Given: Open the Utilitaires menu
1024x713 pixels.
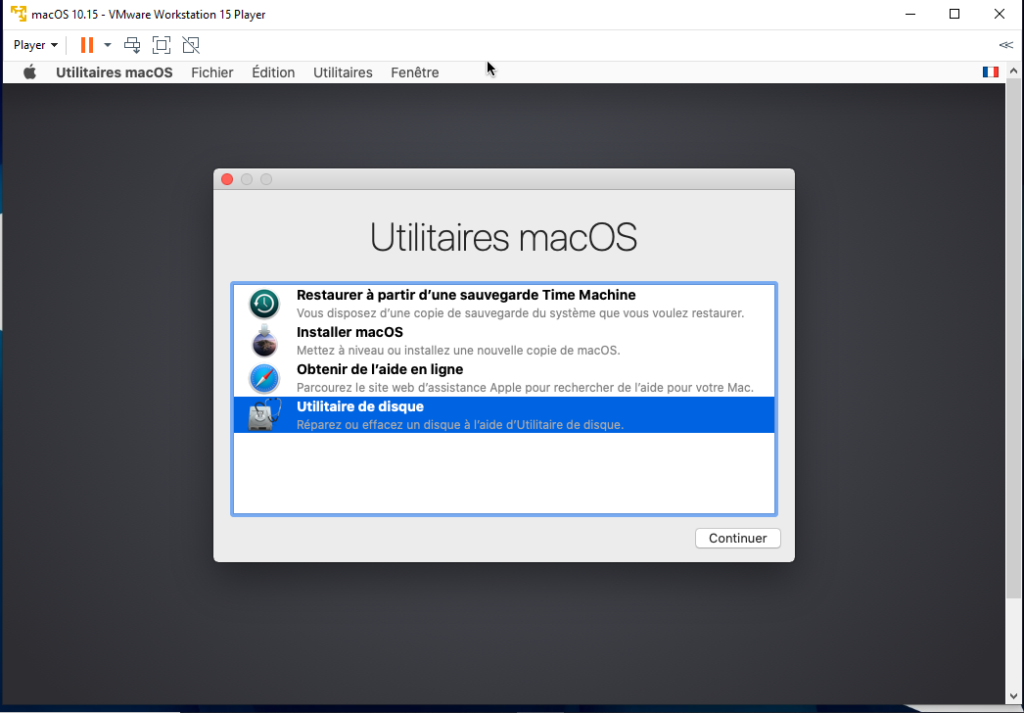Looking at the screenshot, I should tap(343, 72).
